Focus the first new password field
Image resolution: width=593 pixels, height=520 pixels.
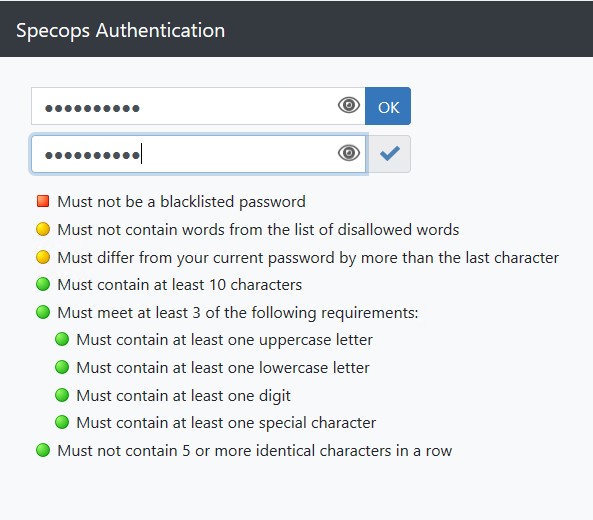click(x=198, y=106)
